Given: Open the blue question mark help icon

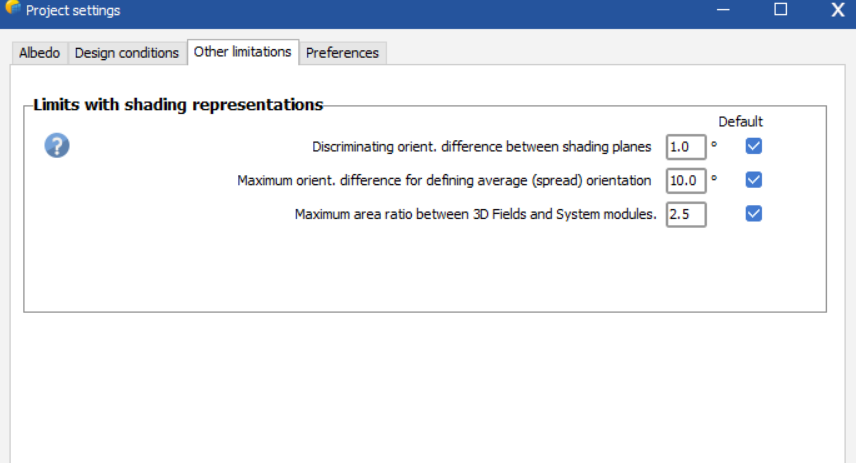Looking at the screenshot, I should [x=57, y=146].
